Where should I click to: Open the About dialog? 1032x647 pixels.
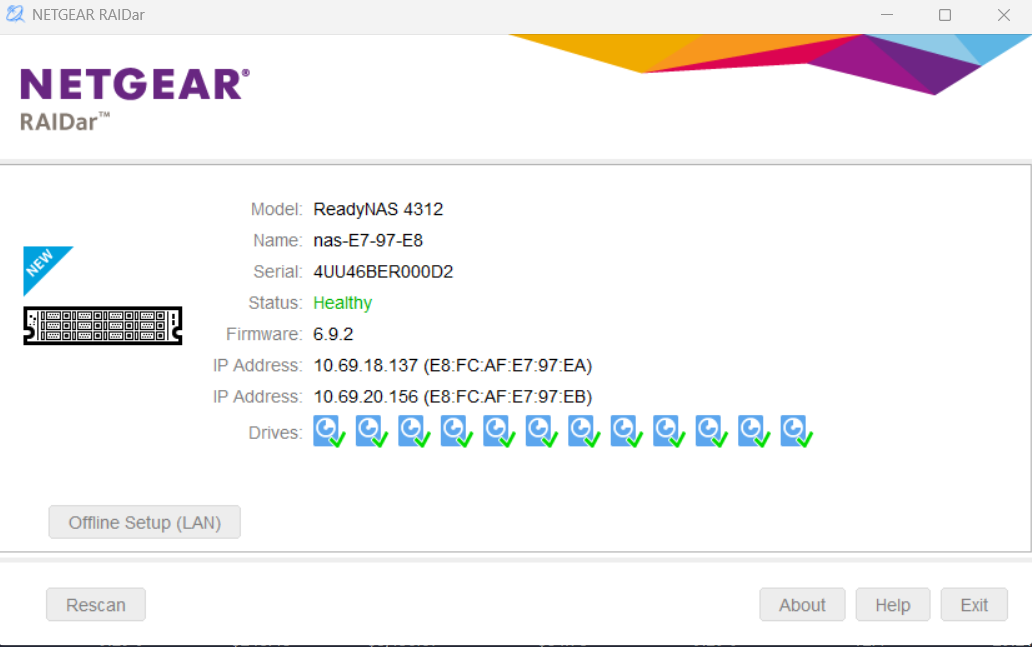[x=802, y=604]
